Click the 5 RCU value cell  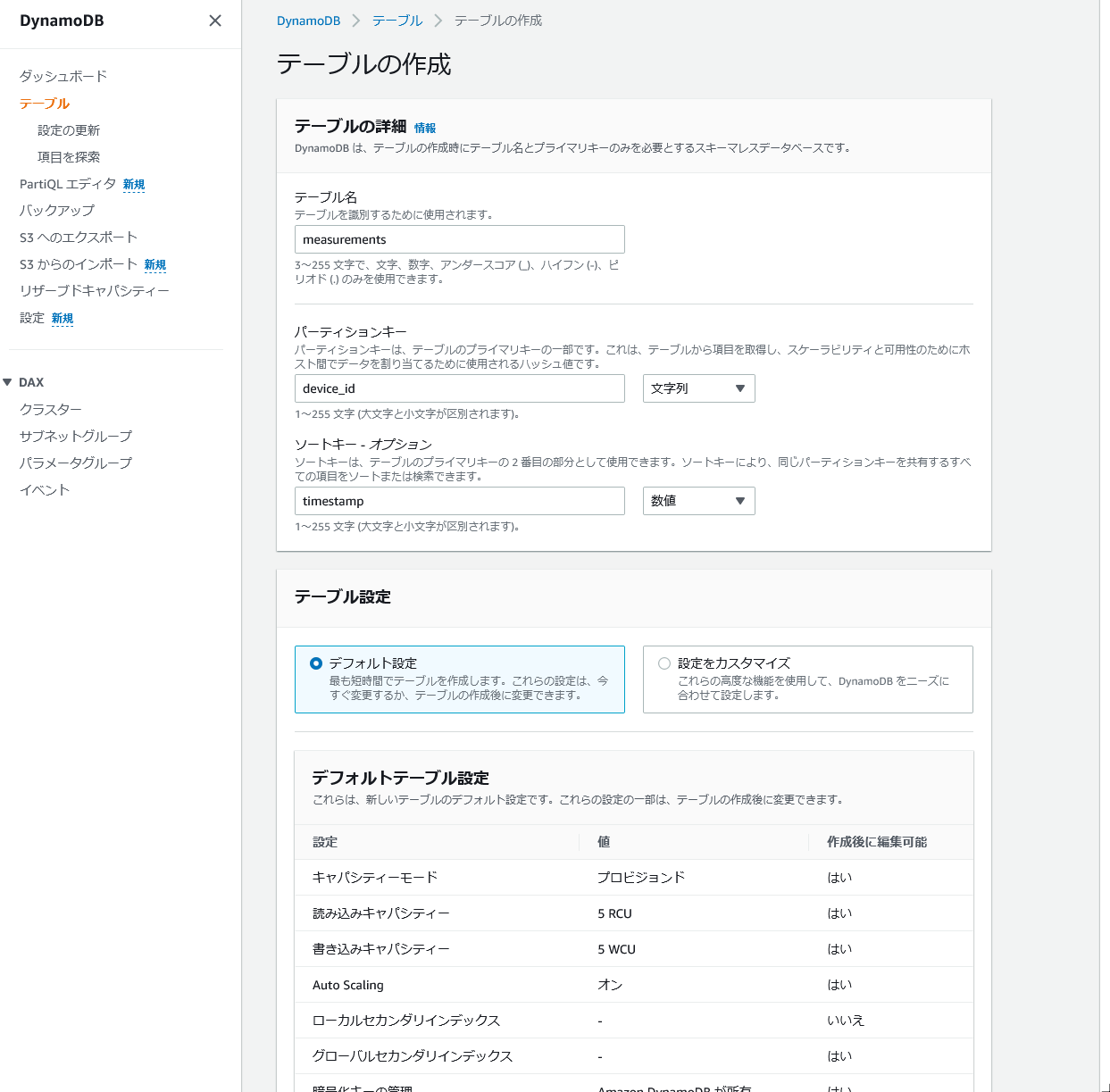tap(615, 913)
